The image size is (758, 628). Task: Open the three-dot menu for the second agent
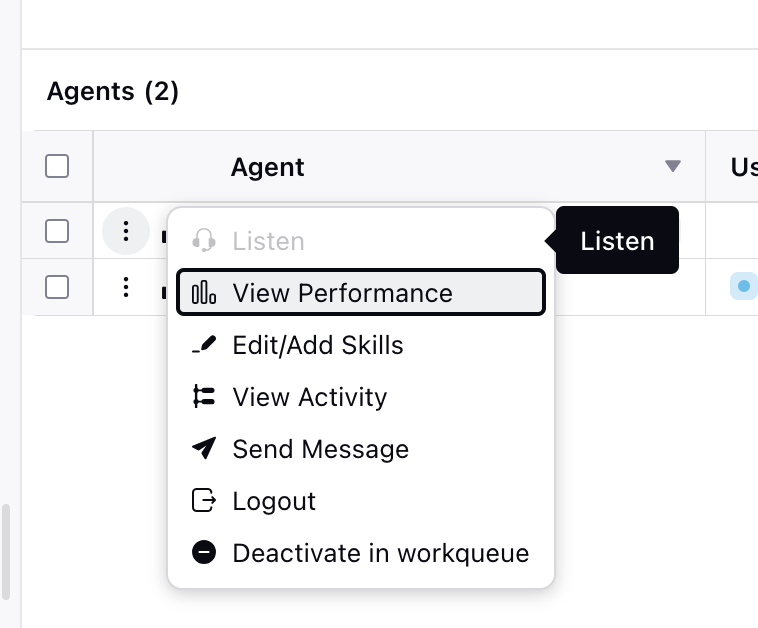pyautogui.click(x=126, y=287)
